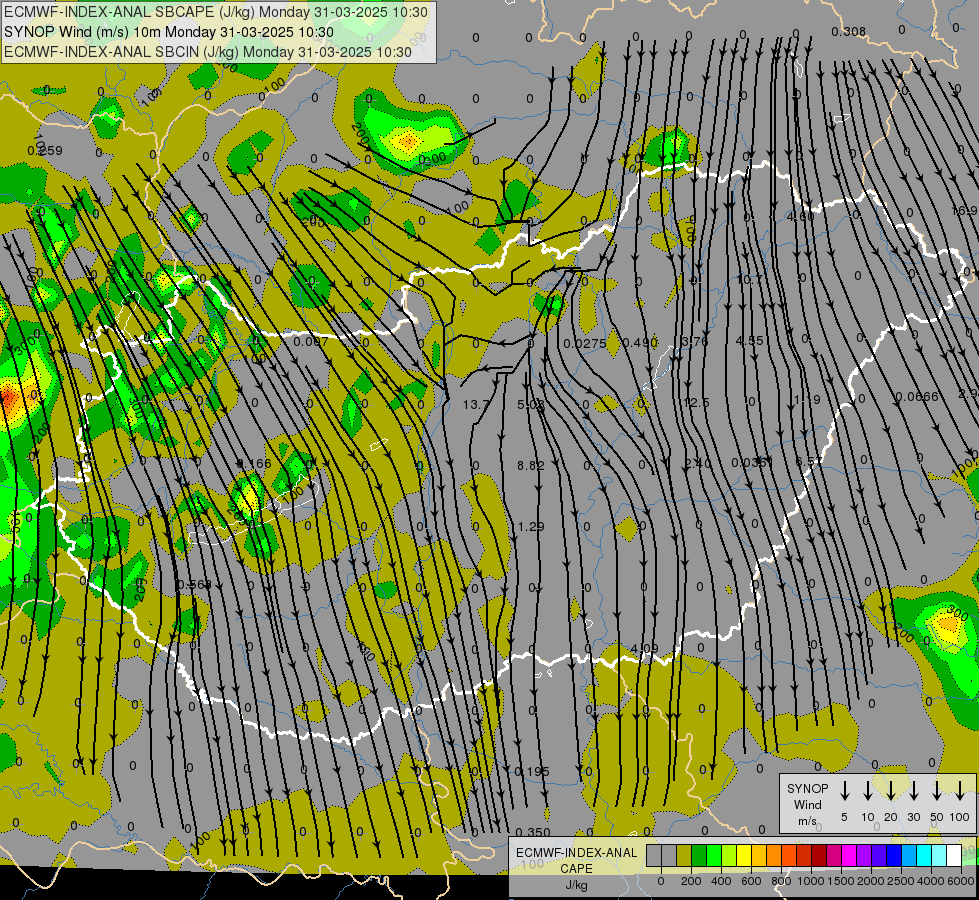Click the 1500 tick label in the CAPE legend
979x900 pixels.
pyautogui.click(x=840, y=881)
